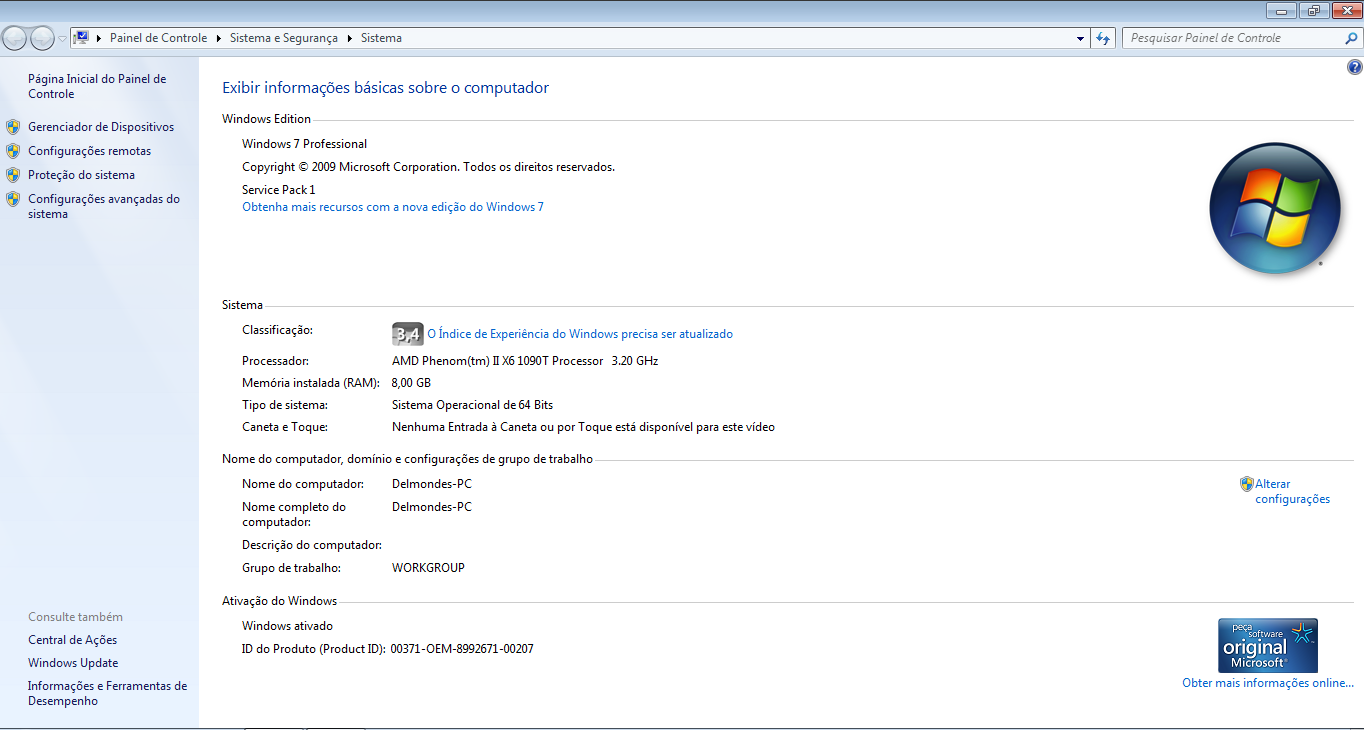Click the Copyright 2009 Microsoft Corporation text
The height and width of the screenshot is (730, 1364).
428,167
